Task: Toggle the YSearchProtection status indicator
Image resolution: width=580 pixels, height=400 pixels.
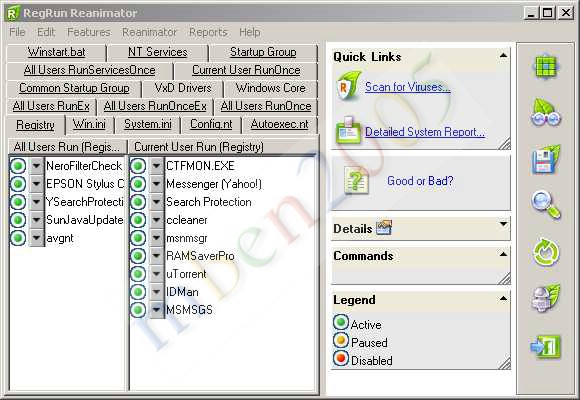Action: [18, 202]
